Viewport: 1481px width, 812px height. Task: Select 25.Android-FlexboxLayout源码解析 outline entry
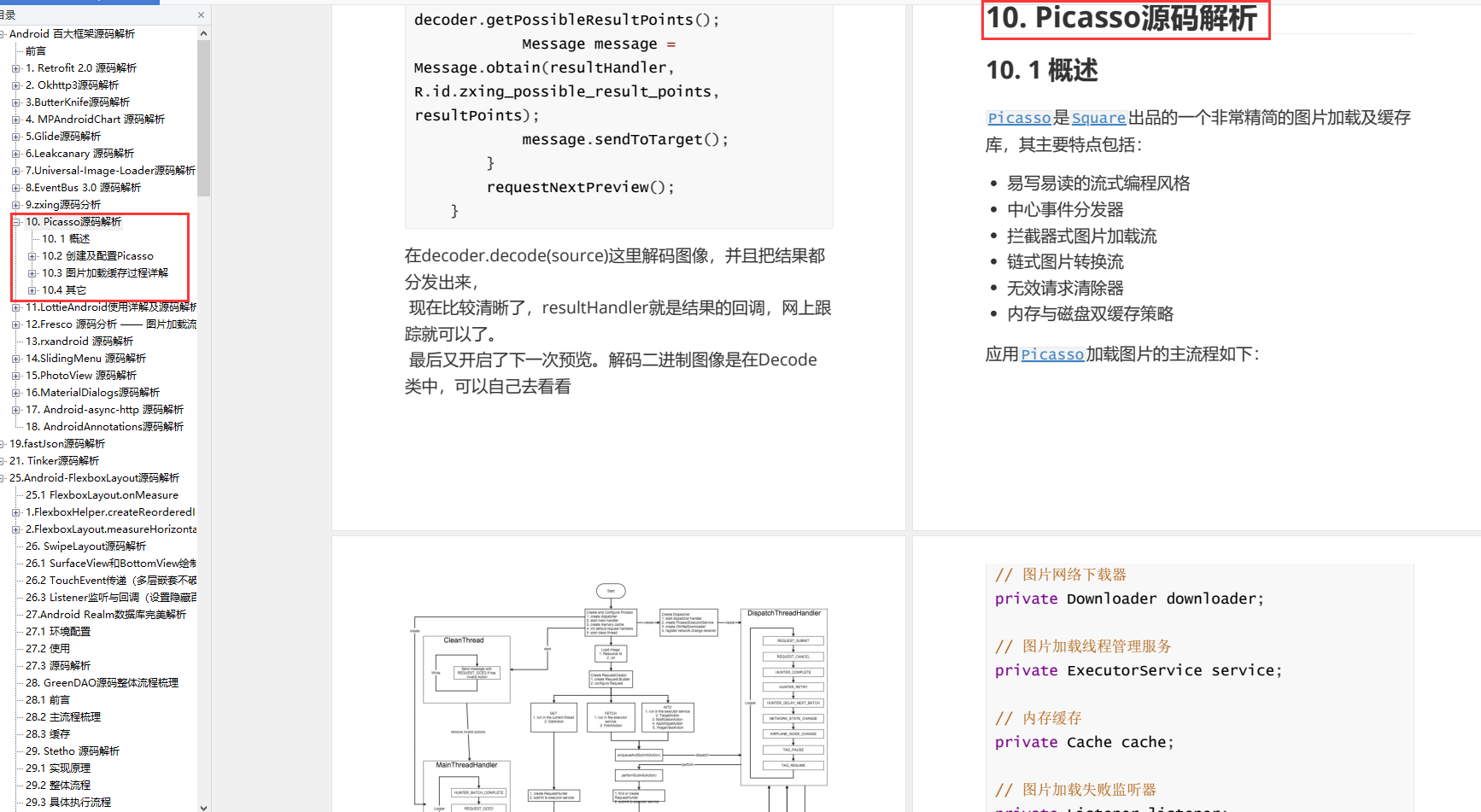94,478
